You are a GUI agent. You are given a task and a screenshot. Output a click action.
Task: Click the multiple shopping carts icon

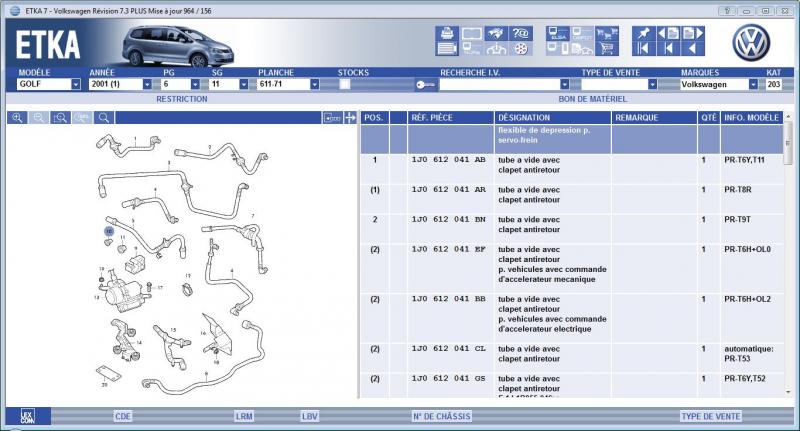click(607, 33)
